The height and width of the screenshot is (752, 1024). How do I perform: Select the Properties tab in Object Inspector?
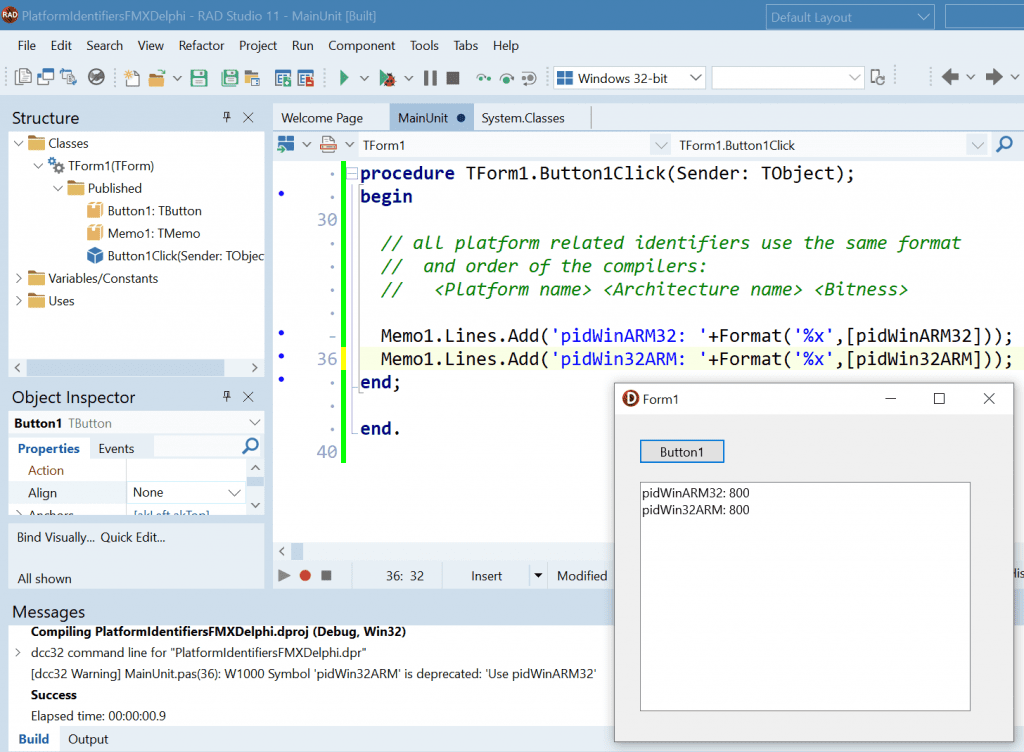pos(48,448)
